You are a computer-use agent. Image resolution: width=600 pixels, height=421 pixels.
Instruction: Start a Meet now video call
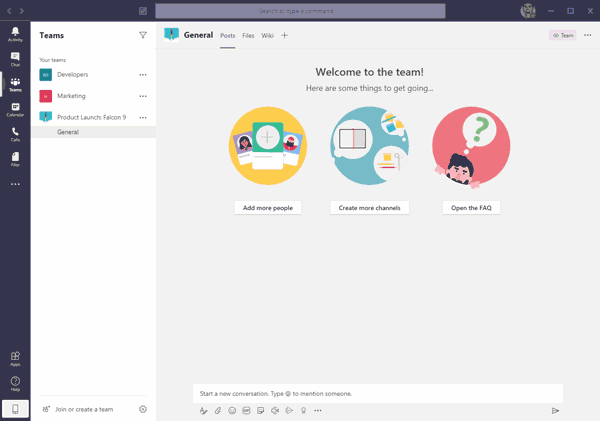tap(275, 411)
